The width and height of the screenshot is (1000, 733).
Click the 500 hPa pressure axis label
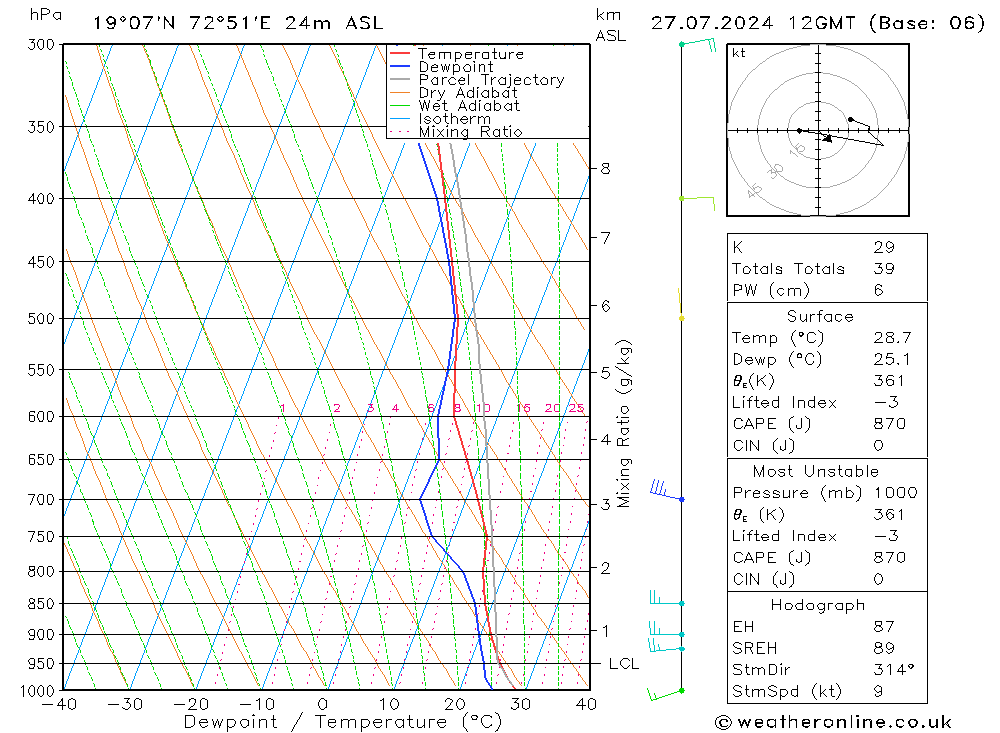point(42,318)
